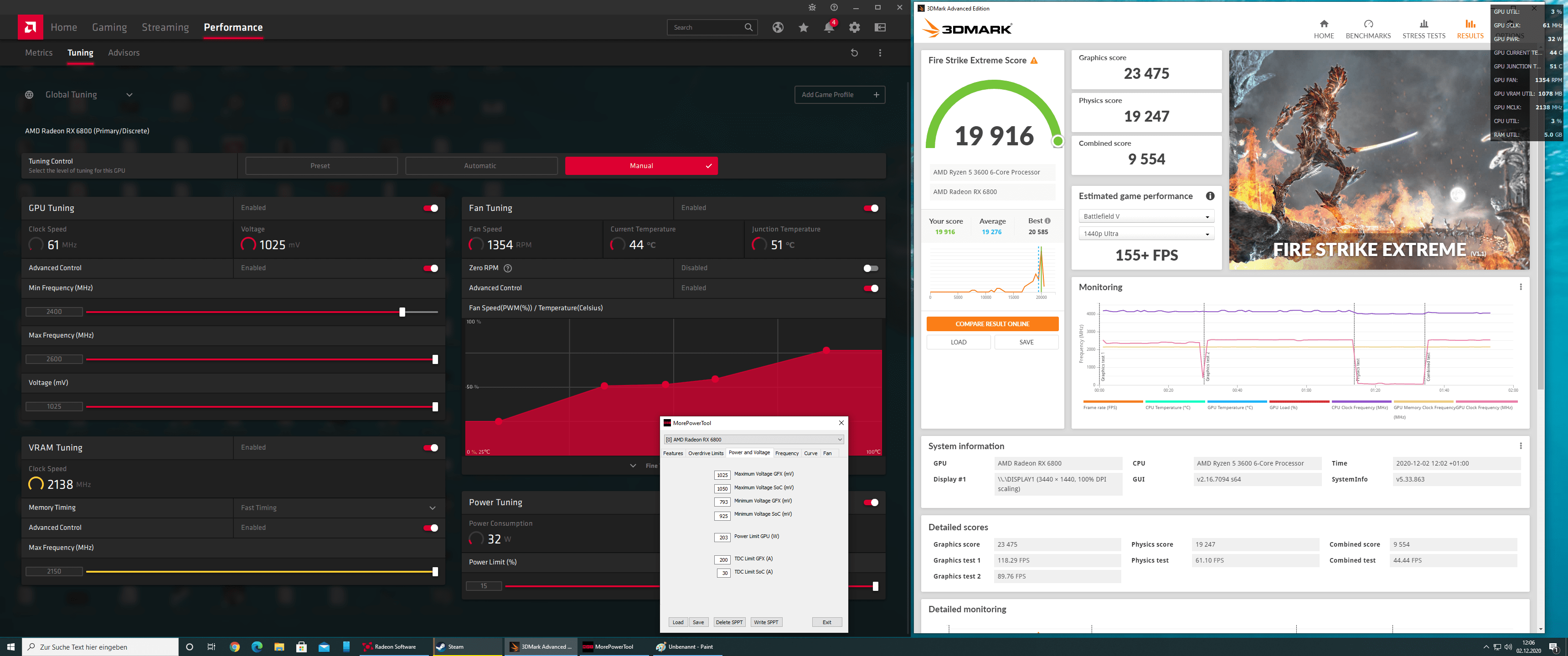Viewport: 1568px width, 656px height.
Task: Click the Windows Start button
Action: coord(10,647)
